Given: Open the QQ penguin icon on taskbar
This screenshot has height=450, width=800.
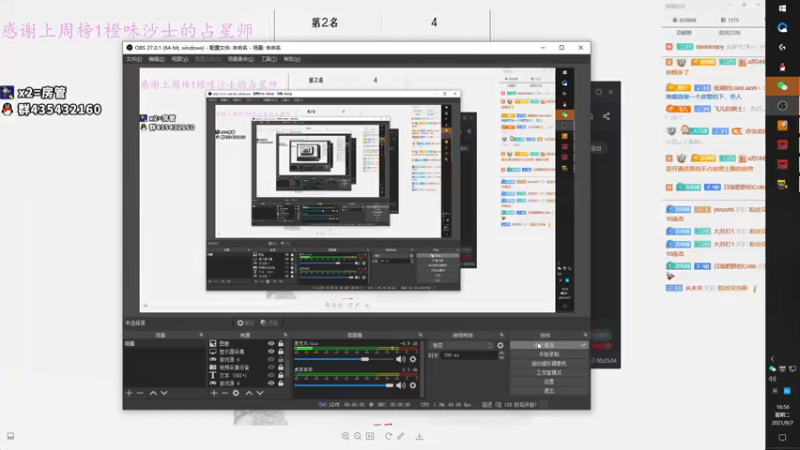Looking at the screenshot, I should 782,67.
